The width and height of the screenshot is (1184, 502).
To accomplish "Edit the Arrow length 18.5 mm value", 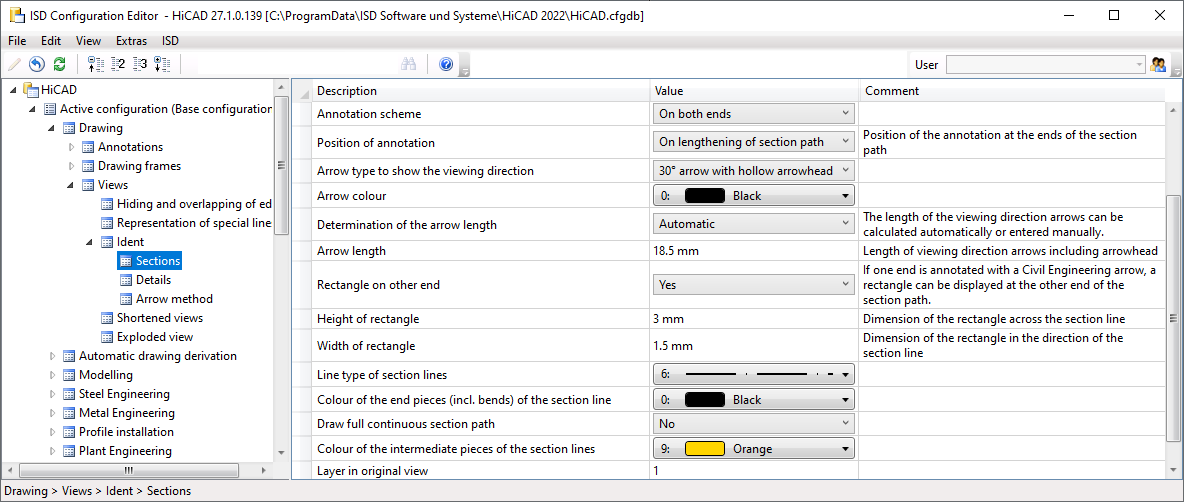I will point(754,251).
